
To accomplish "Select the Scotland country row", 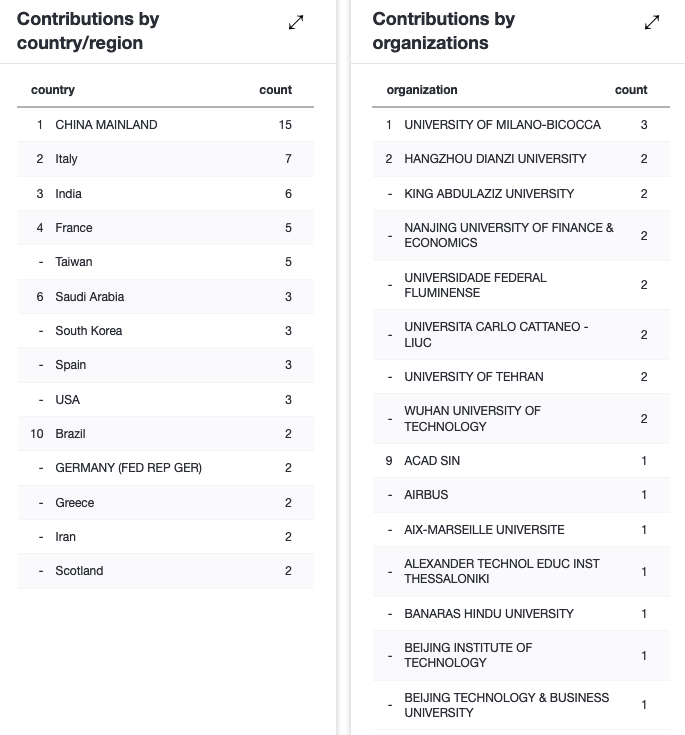I will 166,571.
